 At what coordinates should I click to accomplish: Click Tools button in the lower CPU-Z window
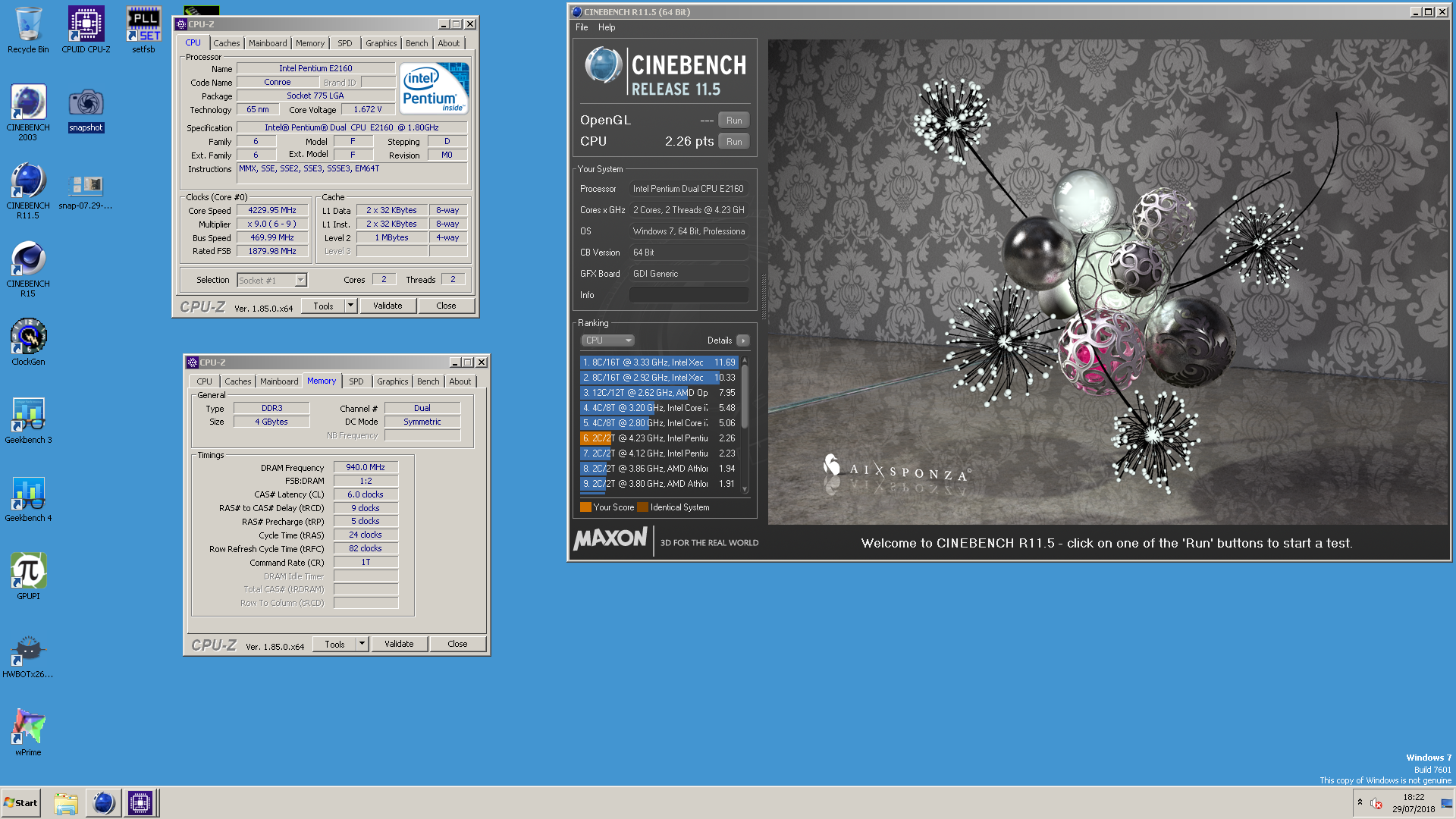pos(334,644)
